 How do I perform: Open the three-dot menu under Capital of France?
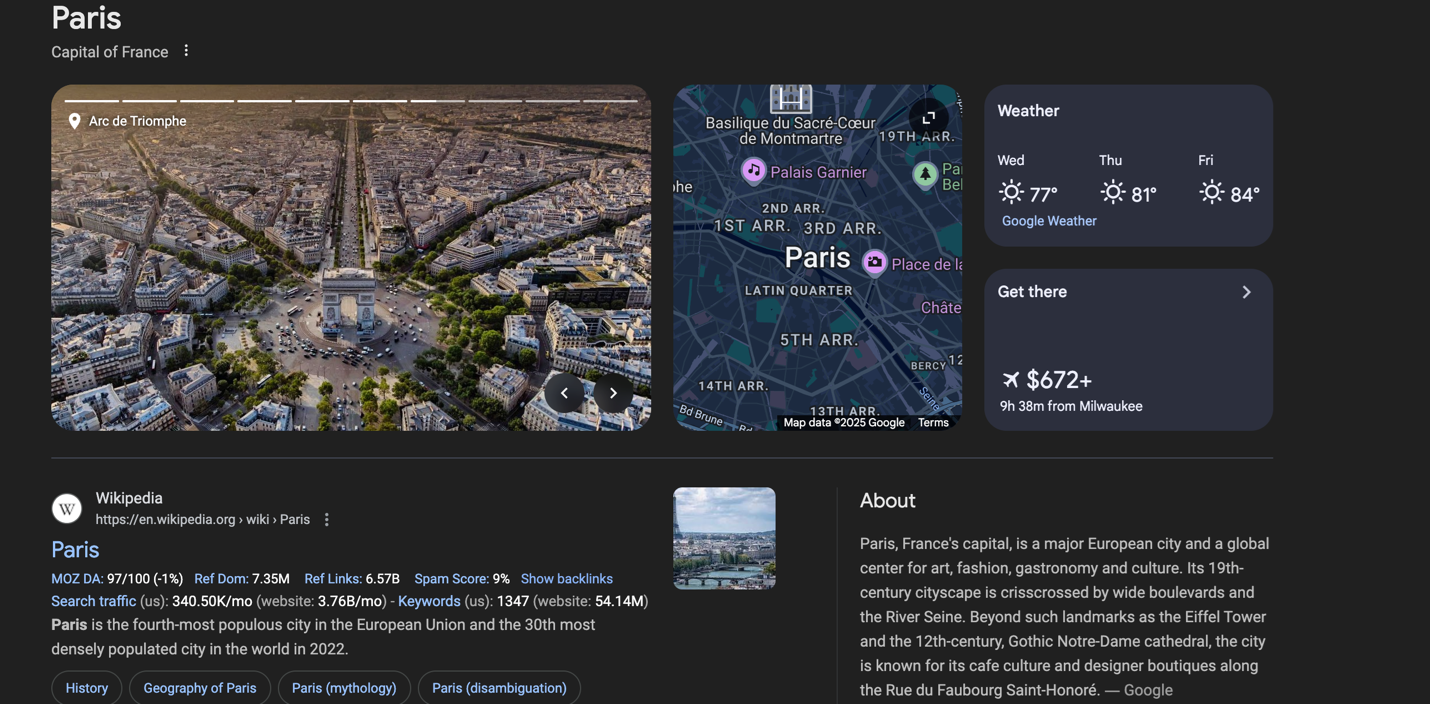(186, 49)
